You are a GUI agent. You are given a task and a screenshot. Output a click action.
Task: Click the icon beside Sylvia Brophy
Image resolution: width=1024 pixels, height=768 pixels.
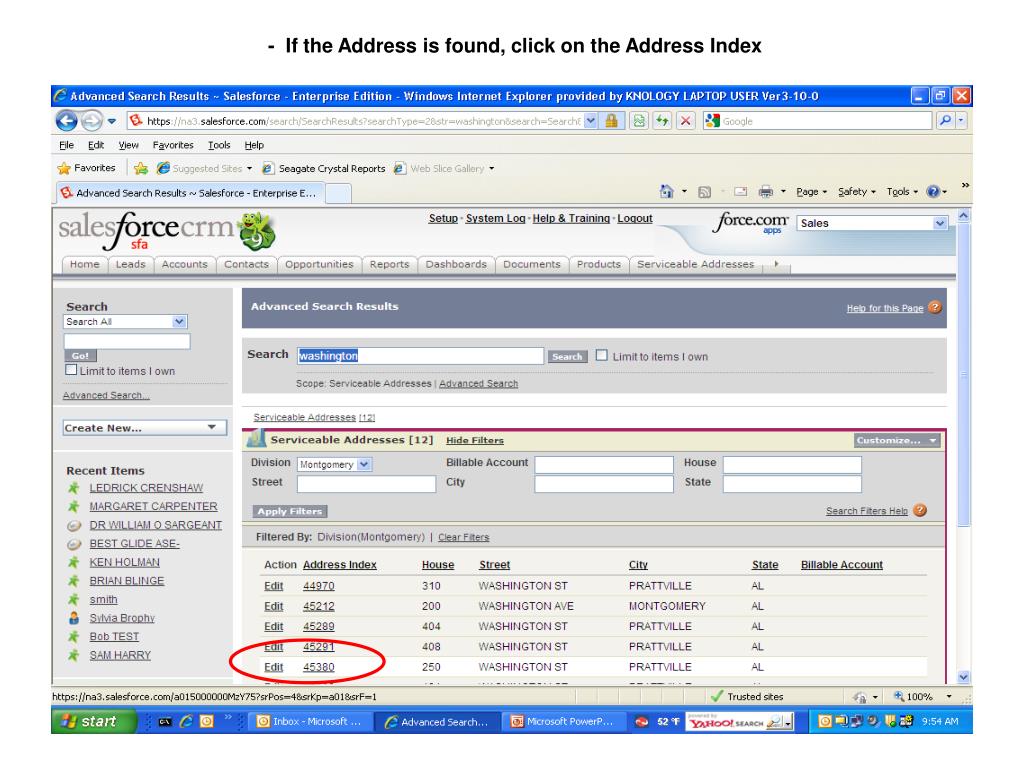point(74,618)
